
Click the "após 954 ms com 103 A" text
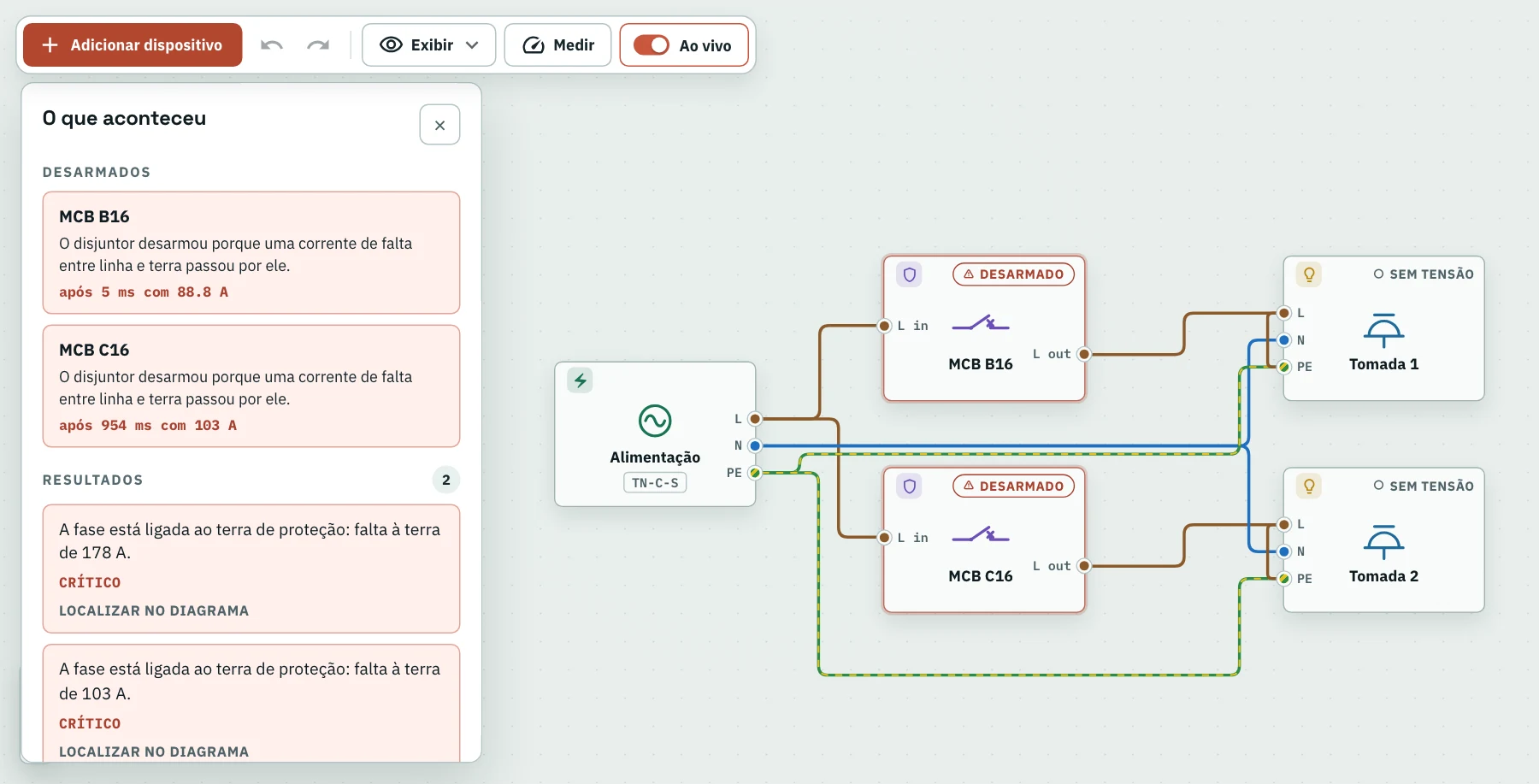148,426
